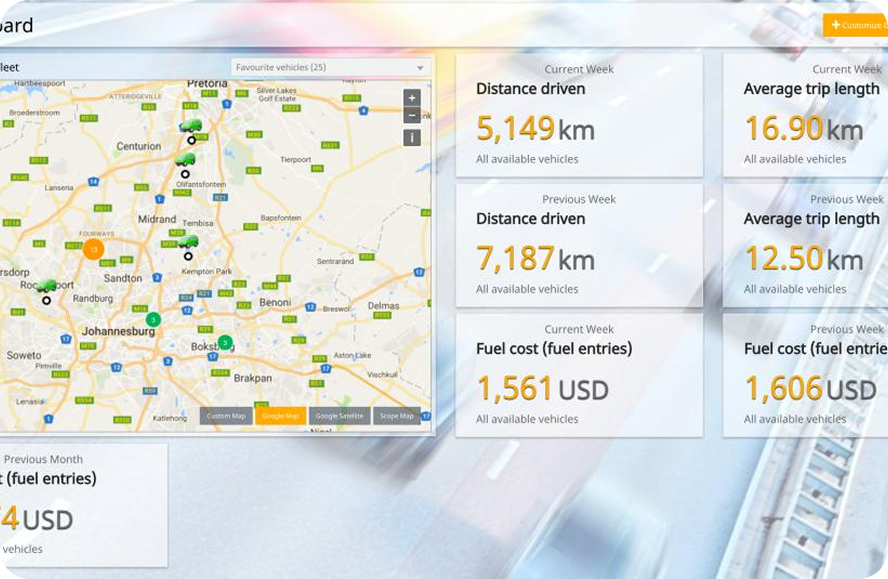This screenshot has width=888, height=579.
Task: Click the green vehicle near Olifantsfontein
Action: (x=185, y=160)
